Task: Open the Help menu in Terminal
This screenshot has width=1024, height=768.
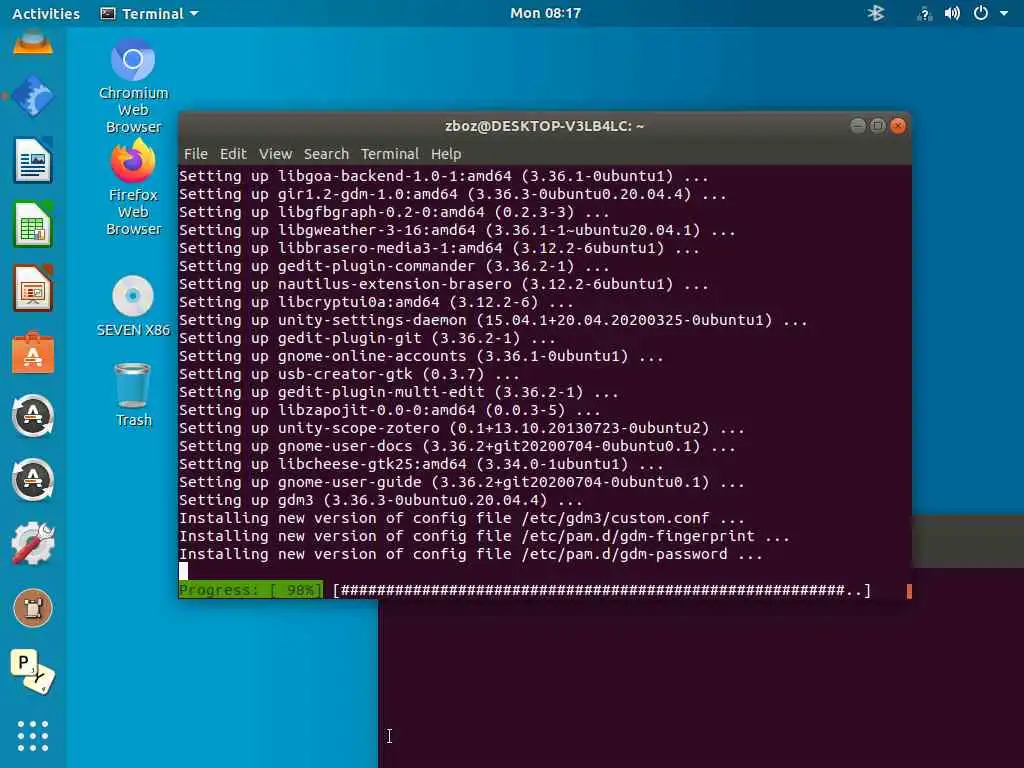Action: [446, 154]
